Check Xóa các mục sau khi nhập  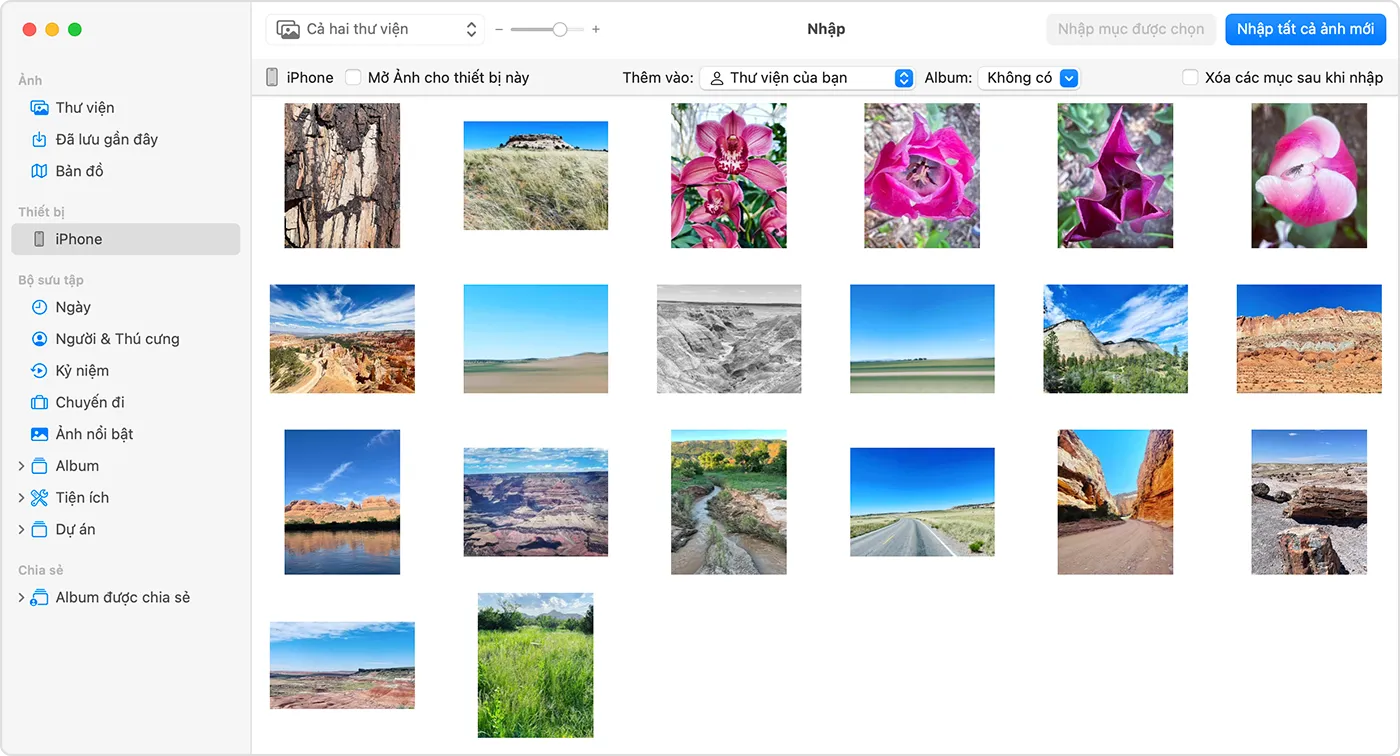(x=1190, y=77)
